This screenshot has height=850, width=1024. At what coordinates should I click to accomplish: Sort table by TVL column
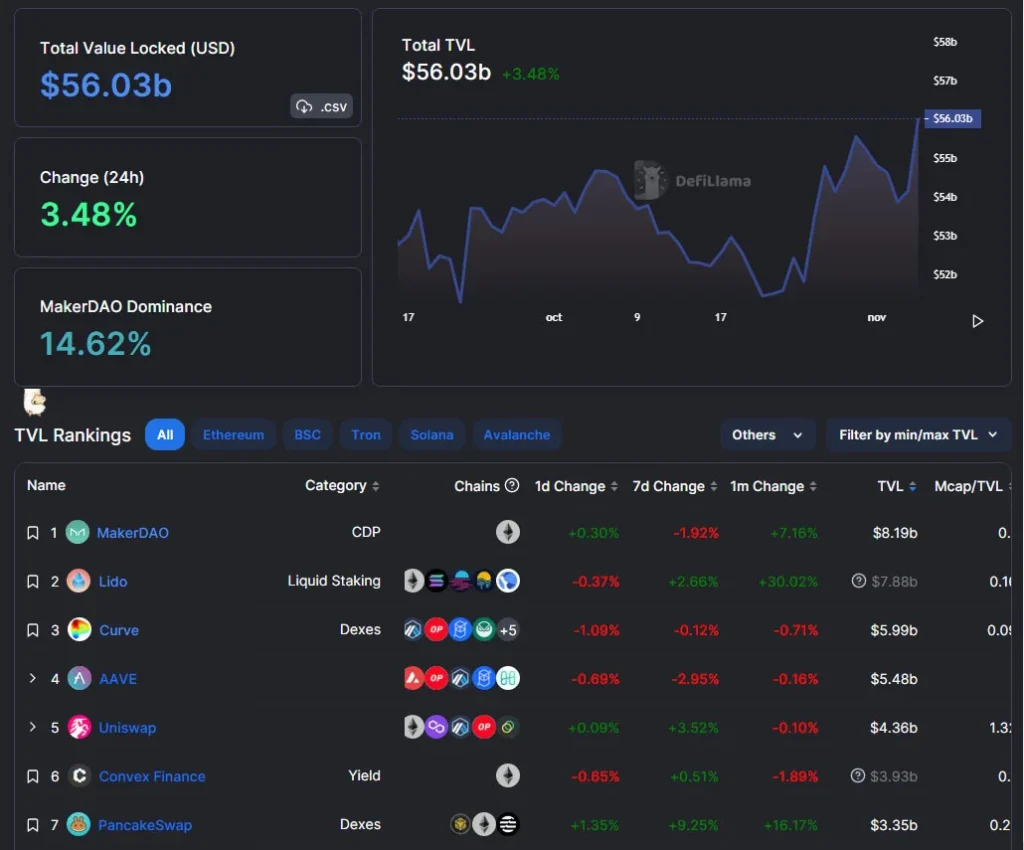point(897,486)
